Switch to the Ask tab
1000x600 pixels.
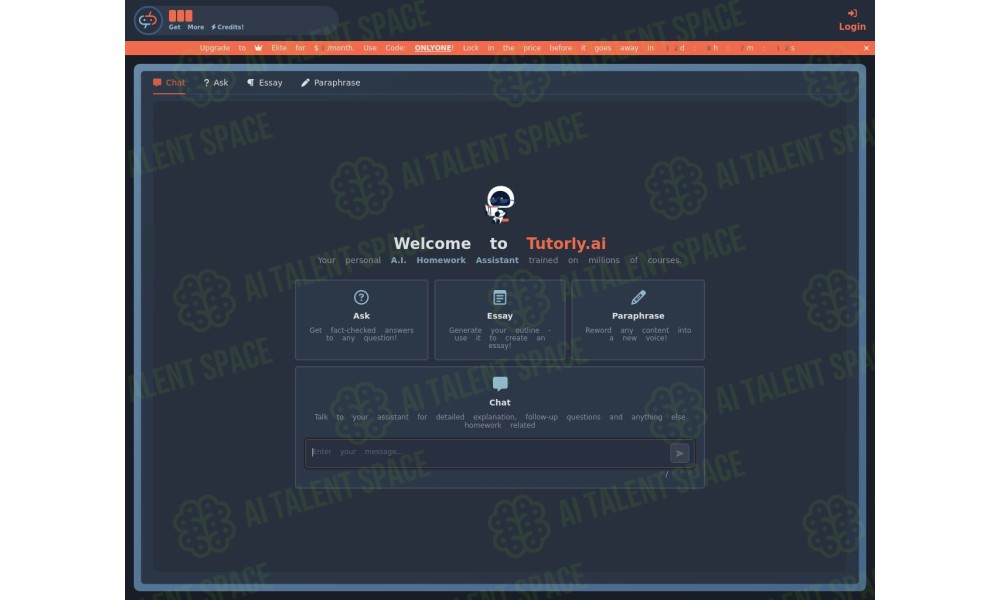(216, 83)
